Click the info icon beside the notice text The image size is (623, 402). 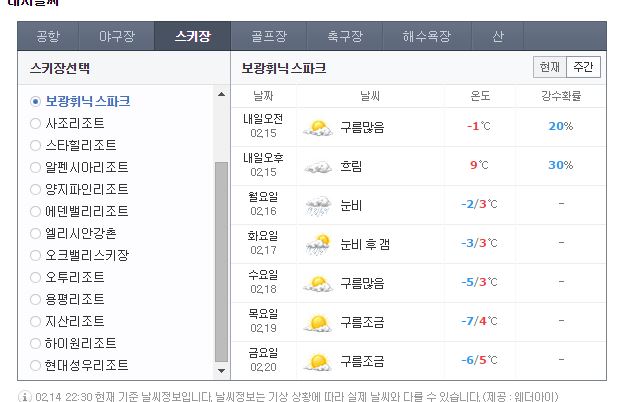[25, 396]
